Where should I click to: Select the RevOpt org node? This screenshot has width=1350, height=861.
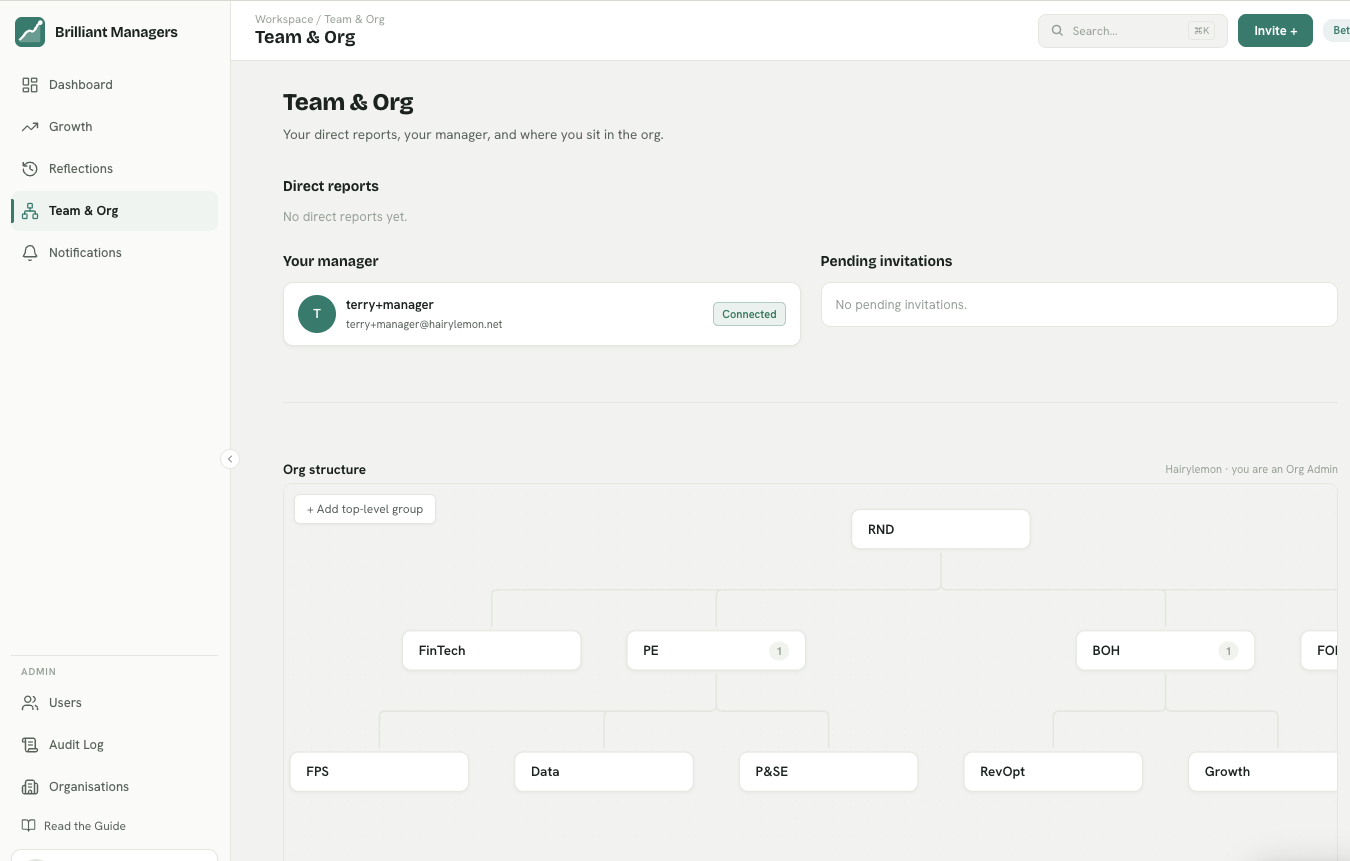coord(1053,771)
